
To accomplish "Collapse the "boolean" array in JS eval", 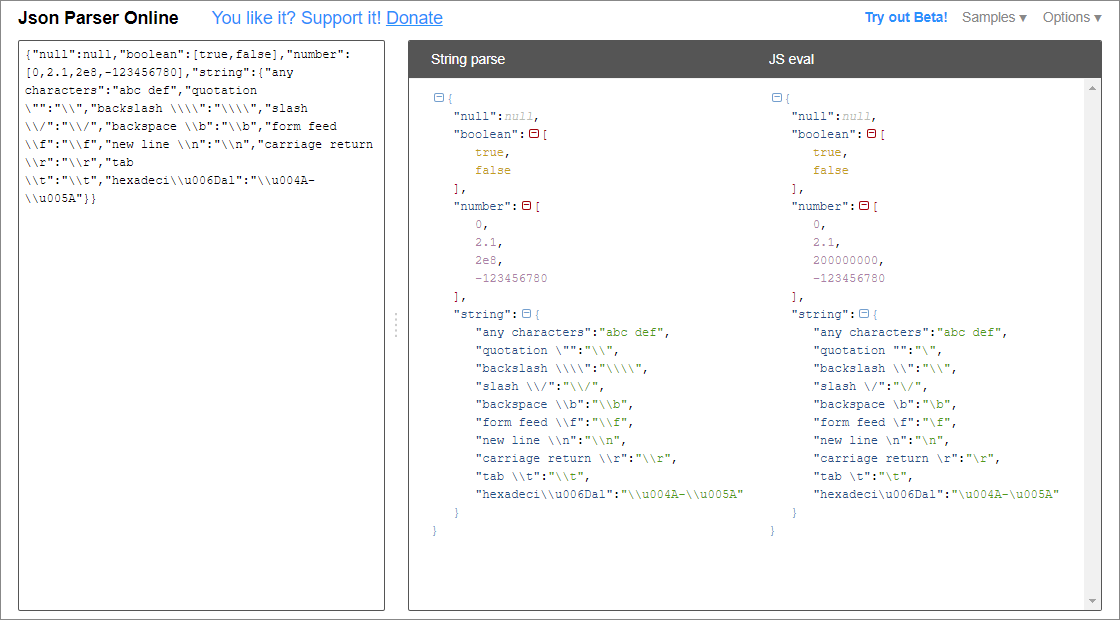I will pos(871,134).
